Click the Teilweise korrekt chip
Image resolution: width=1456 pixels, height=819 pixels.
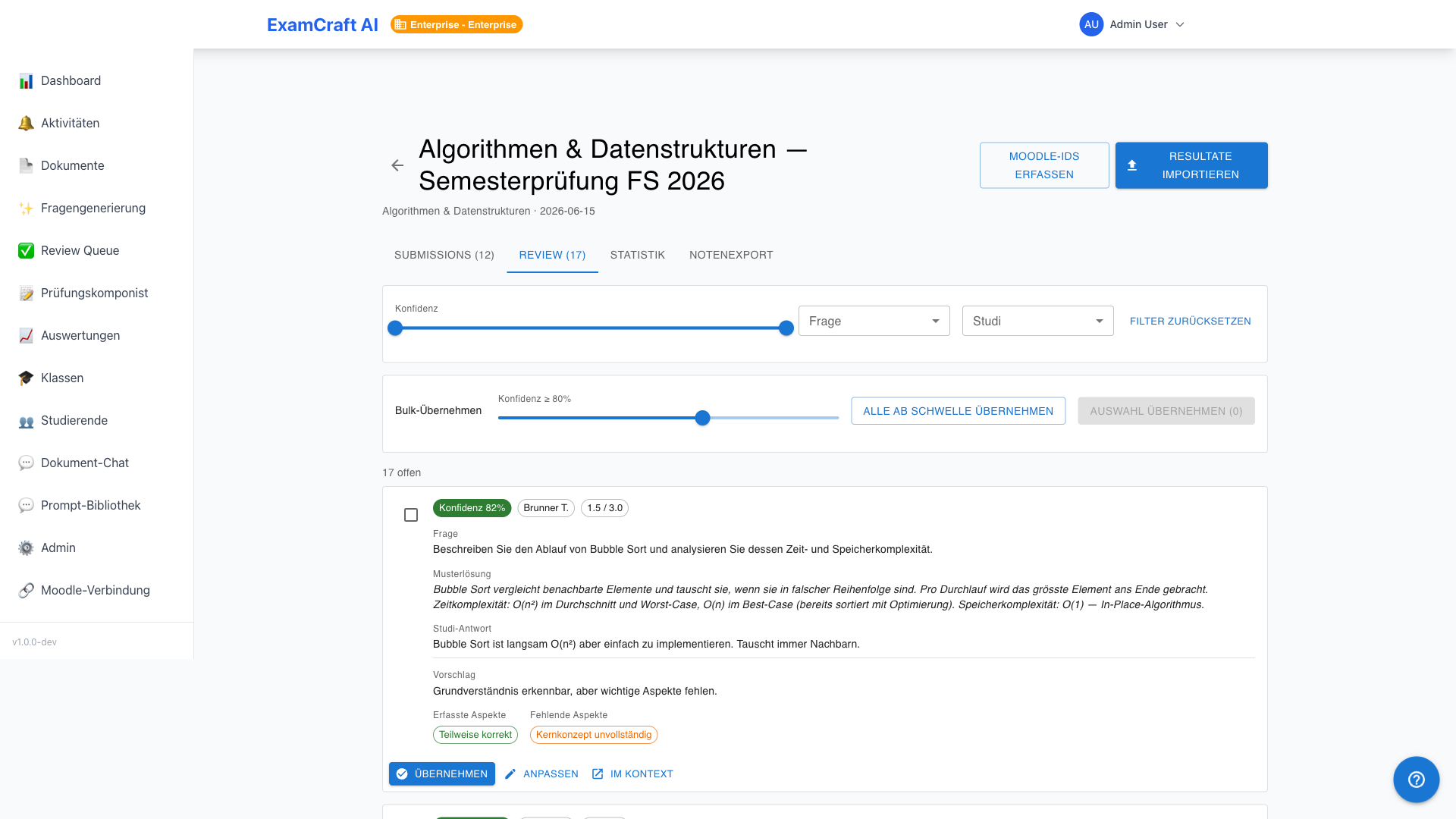(475, 735)
